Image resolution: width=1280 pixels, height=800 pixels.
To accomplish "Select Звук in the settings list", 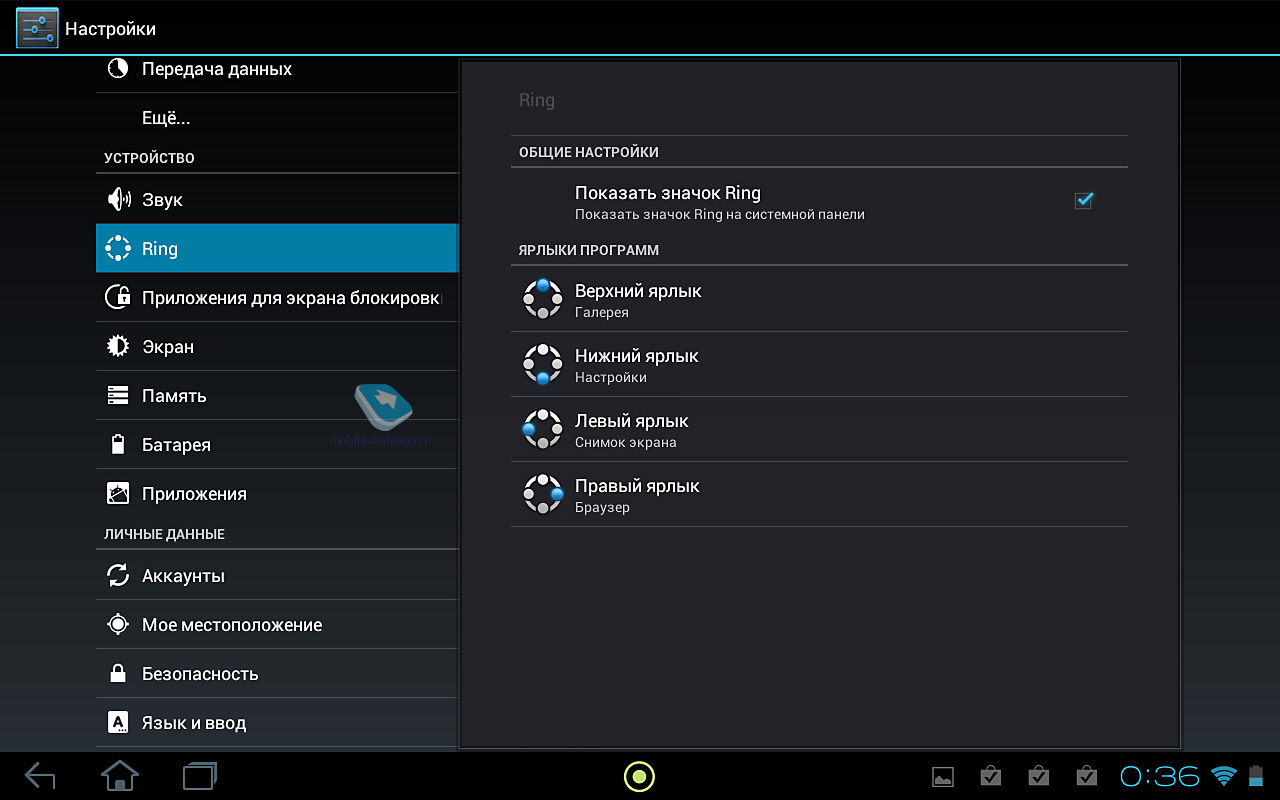I will [277, 199].
